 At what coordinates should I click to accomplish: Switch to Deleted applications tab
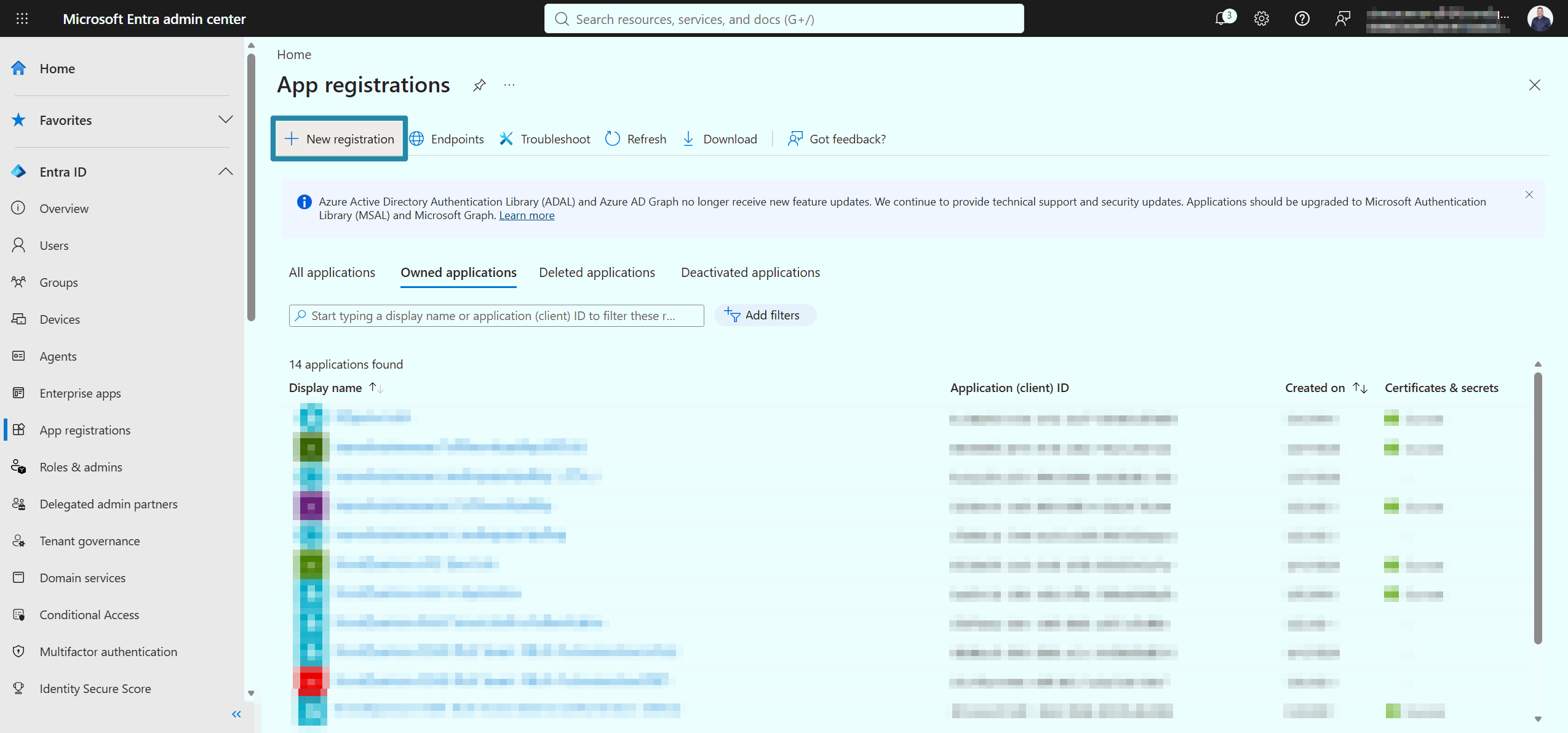(597, 273)
